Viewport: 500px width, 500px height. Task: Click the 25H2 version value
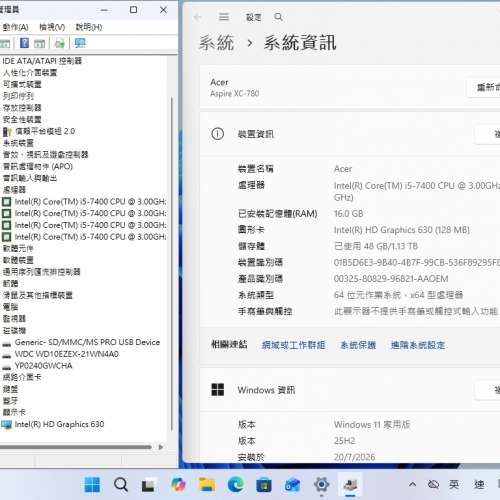(x=344, y=441)
